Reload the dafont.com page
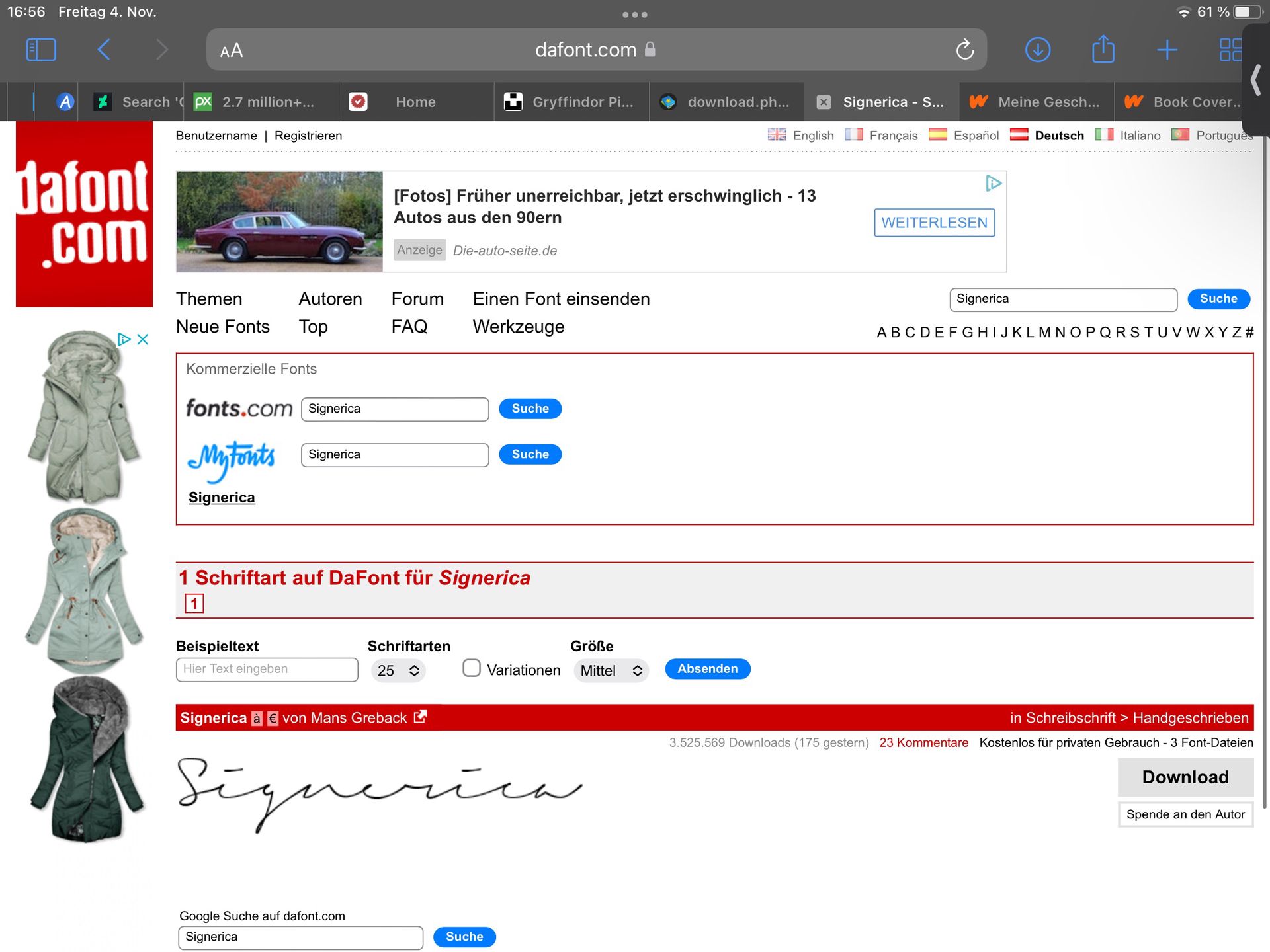Image resolution: width=1270 pixels, height=952 pixels. click(964, 50)
